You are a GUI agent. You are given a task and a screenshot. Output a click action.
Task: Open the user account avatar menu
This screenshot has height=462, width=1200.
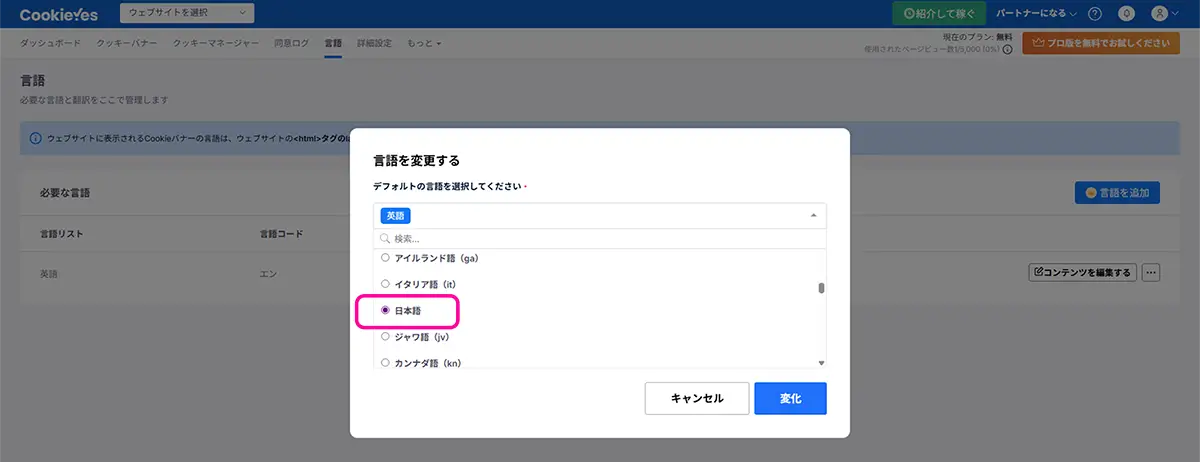1163,14
